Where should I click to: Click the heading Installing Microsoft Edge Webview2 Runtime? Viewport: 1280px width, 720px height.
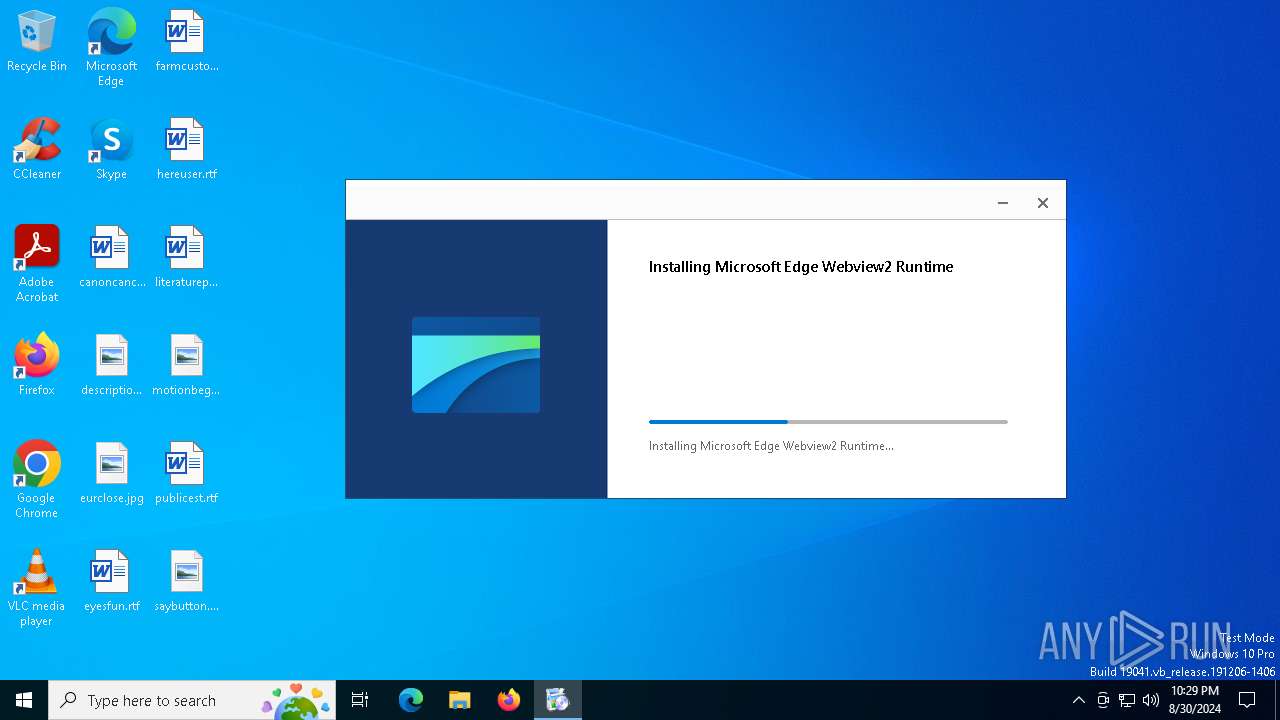pos(801,267)
